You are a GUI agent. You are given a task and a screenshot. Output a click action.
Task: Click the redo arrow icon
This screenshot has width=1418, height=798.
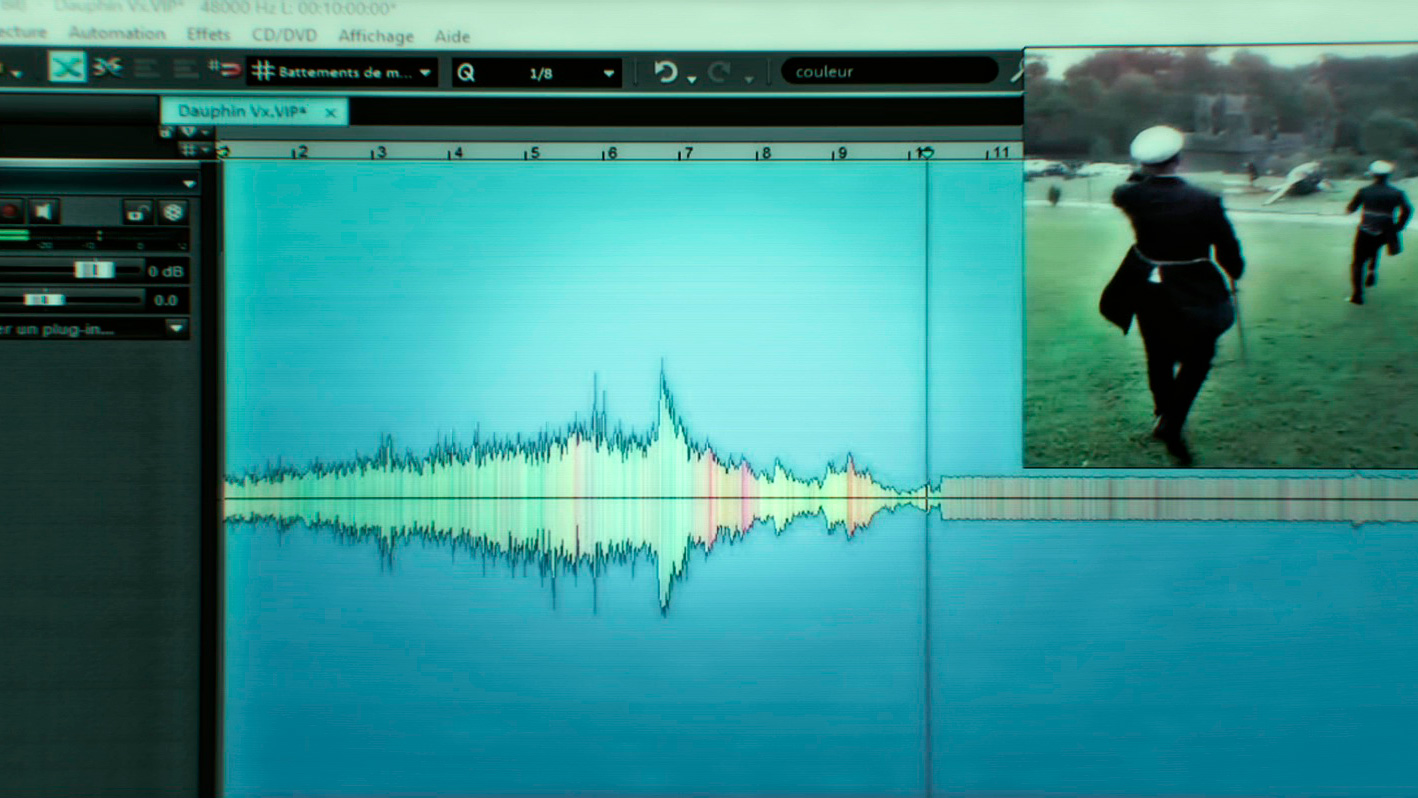(719, 72)
